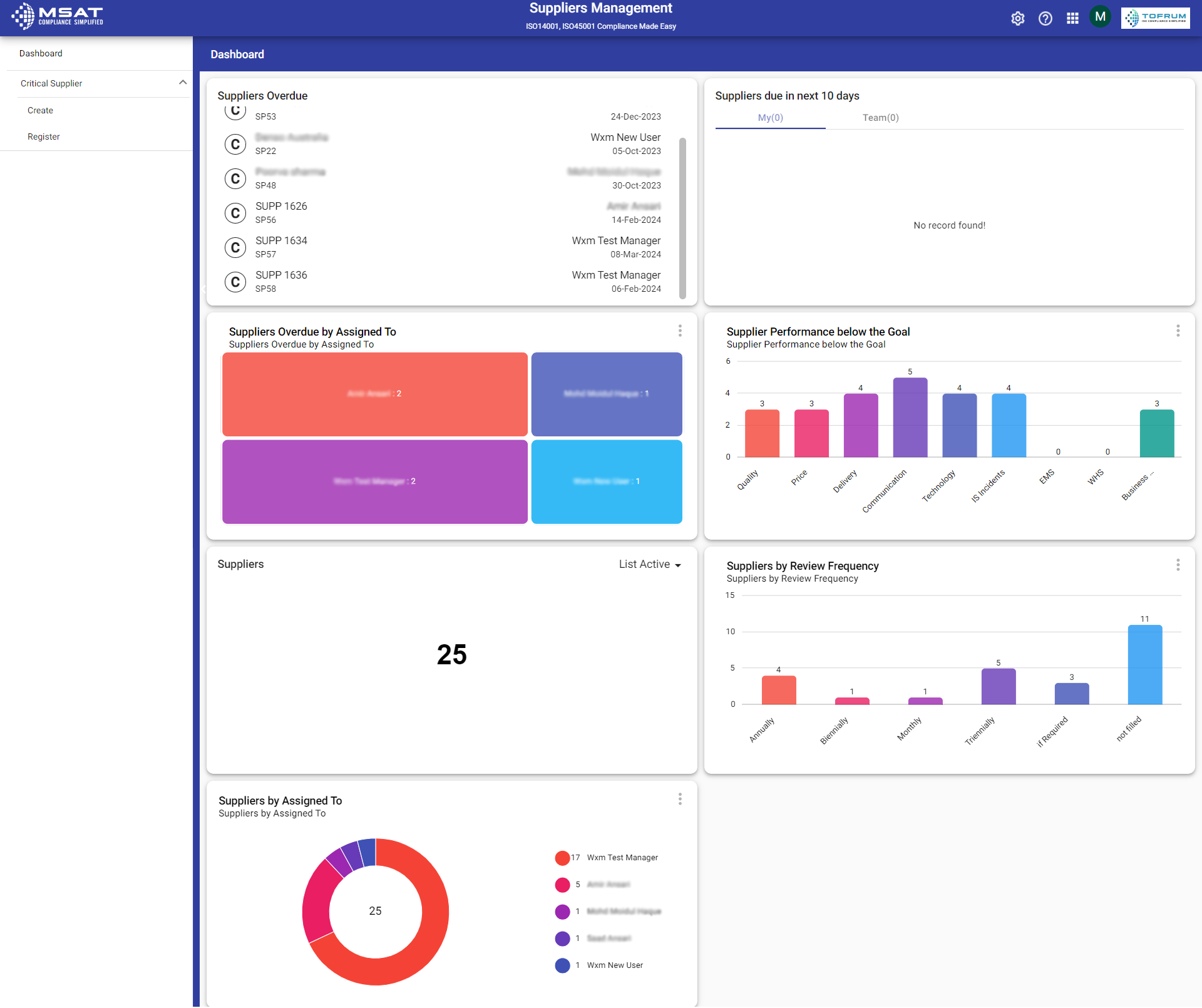The height and width of the screenshot is (1008, 1202).
Task: Open Dashboard from the sidebar
Action: 41,53
